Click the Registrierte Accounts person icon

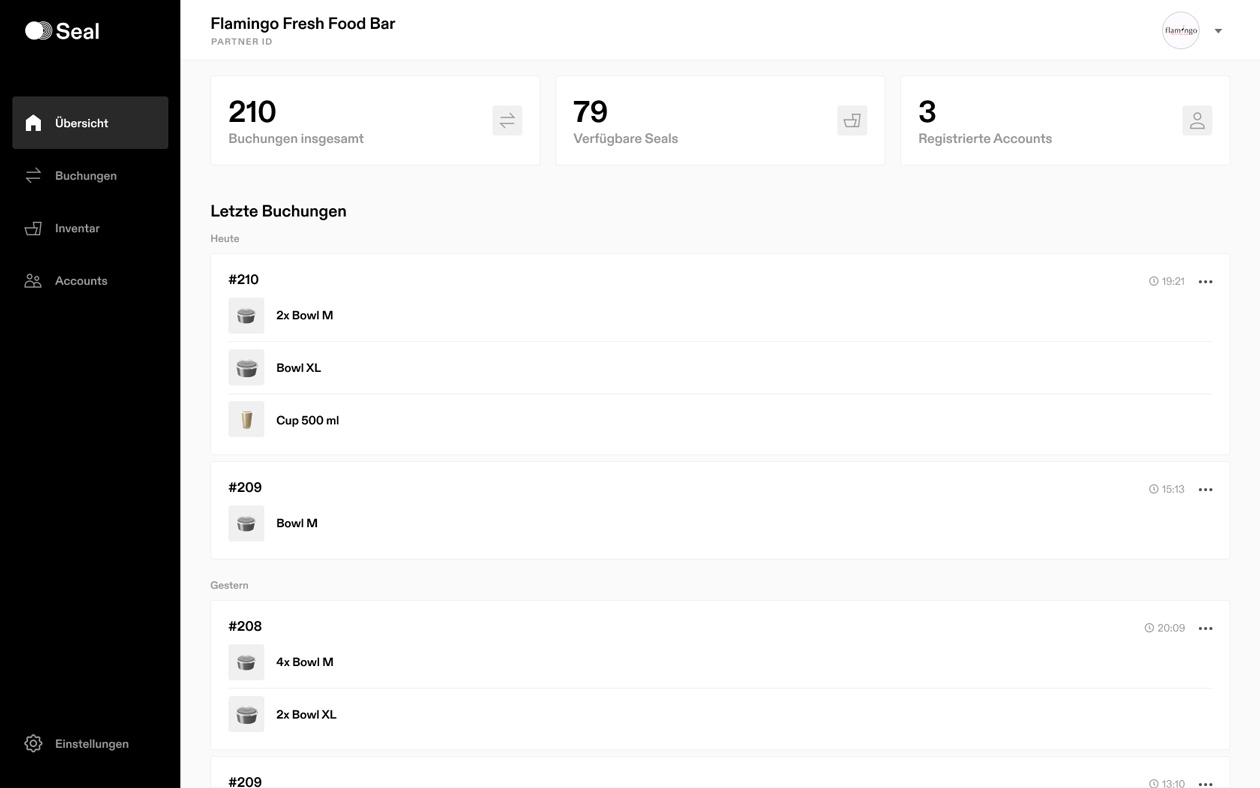(x=1197, y=120)
